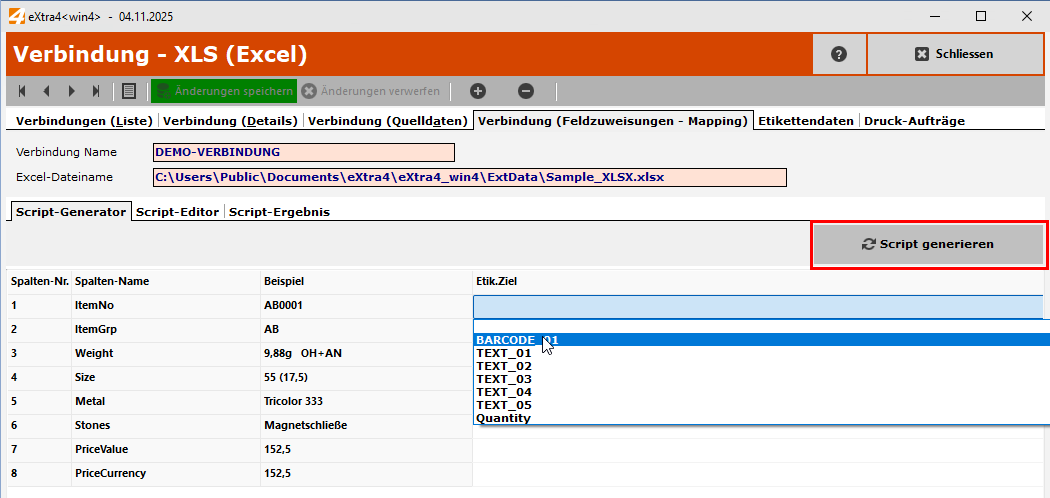Select Metal column name cell

pos(165,402)
